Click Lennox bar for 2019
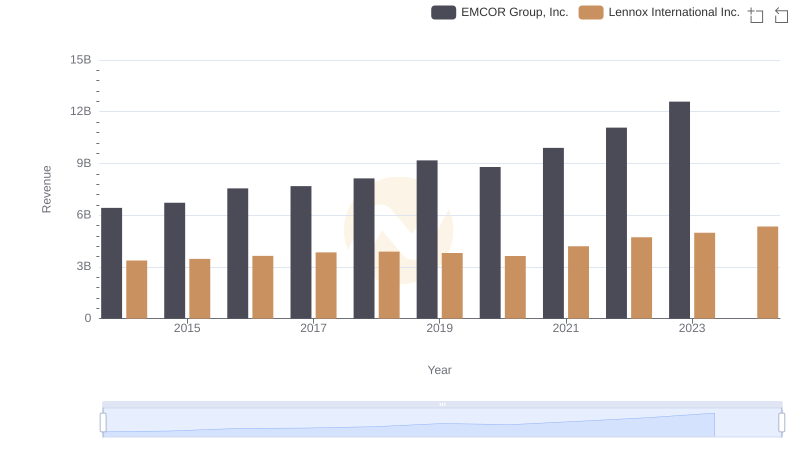The image size is (800, 461). click(x=452, y=286)
